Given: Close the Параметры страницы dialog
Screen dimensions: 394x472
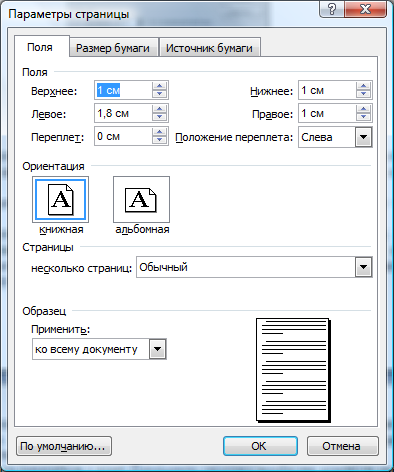Looking at the screenshot, I should (x=366, y=9).
